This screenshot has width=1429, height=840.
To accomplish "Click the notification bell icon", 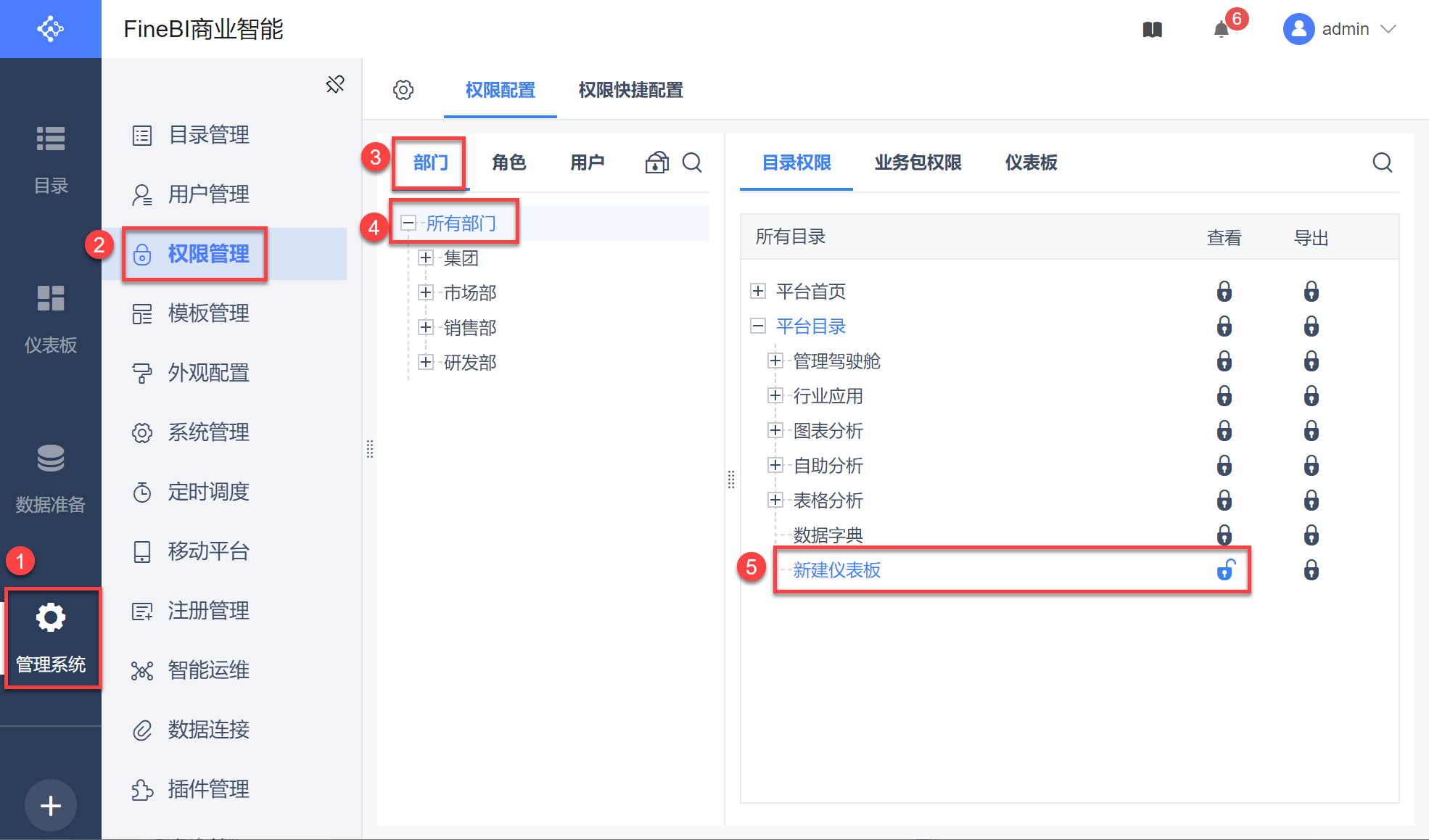I will click(x=1222, y=30).
